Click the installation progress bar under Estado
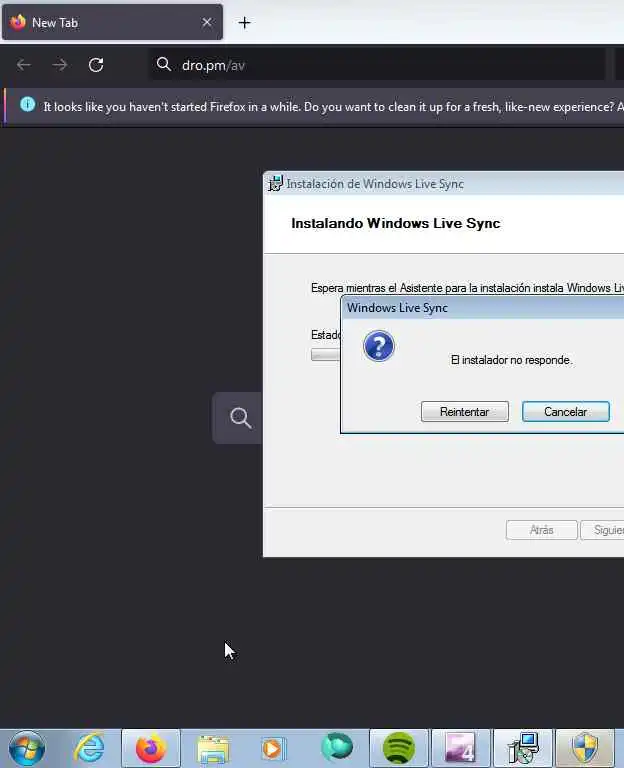 coord(326,354)
